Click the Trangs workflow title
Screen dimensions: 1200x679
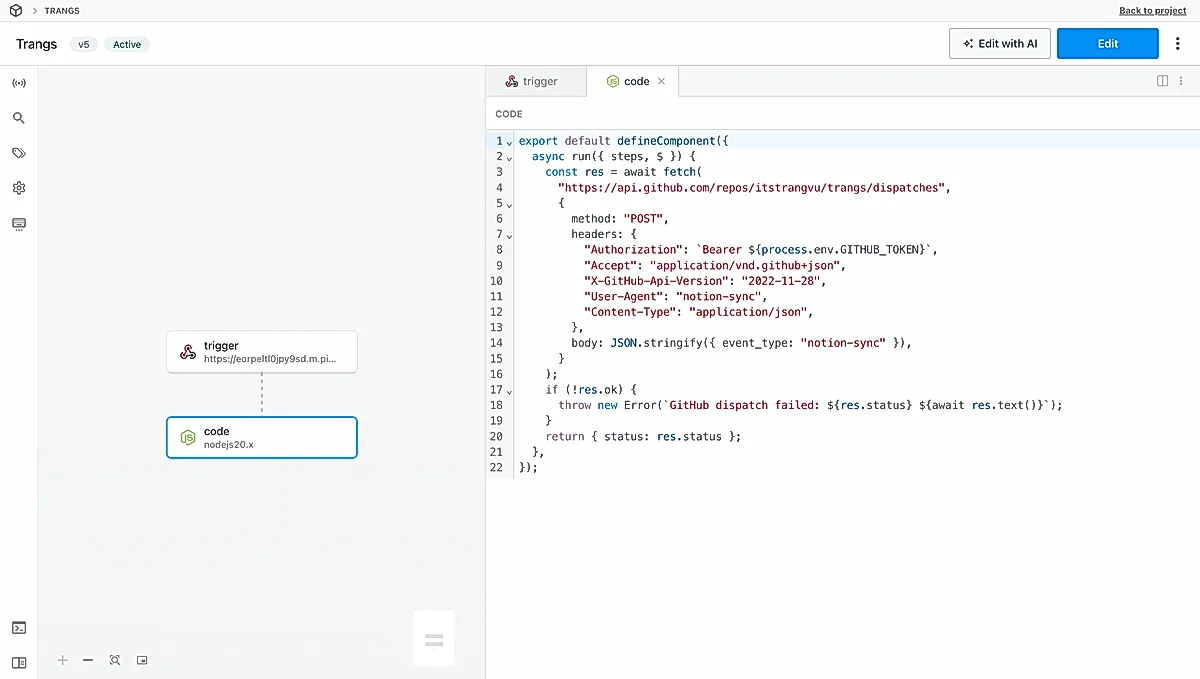[x=37, y=44]
